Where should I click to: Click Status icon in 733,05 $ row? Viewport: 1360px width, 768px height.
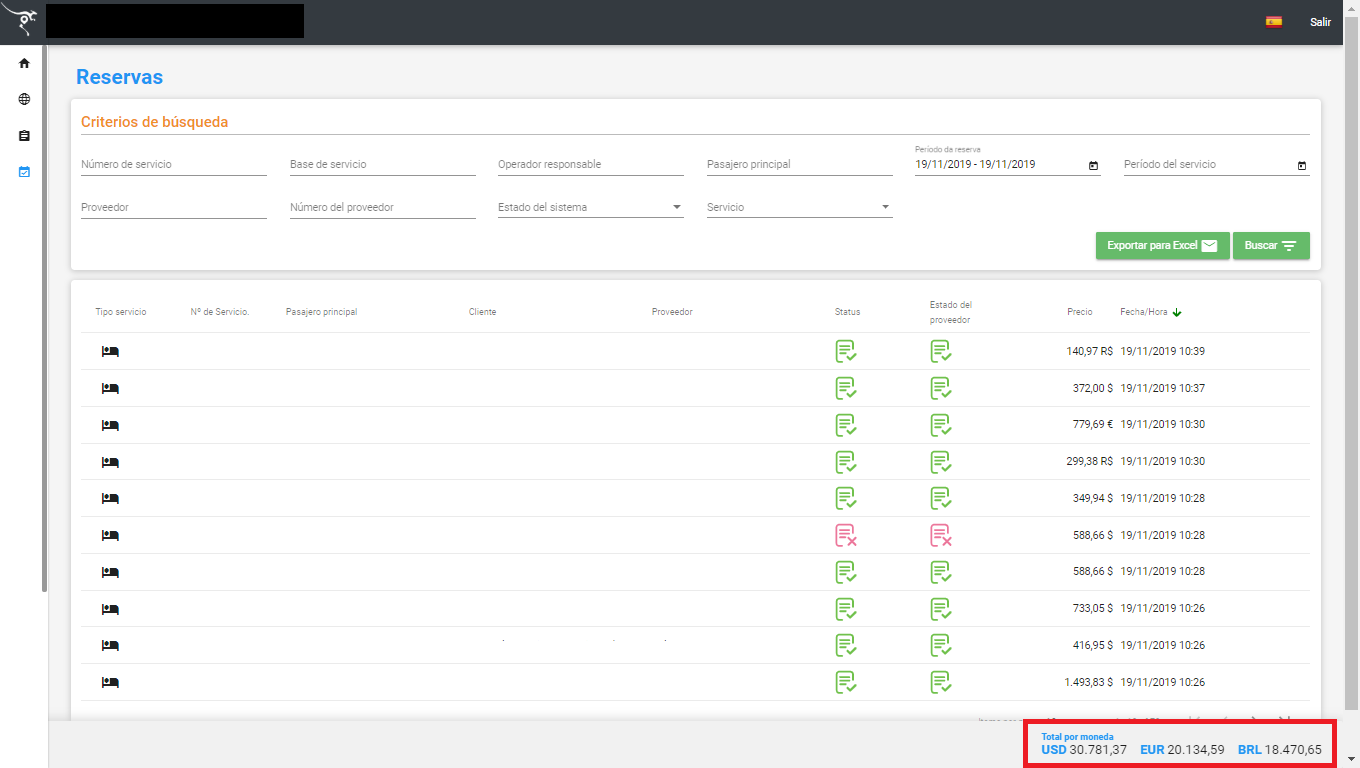tap(846, 609)
